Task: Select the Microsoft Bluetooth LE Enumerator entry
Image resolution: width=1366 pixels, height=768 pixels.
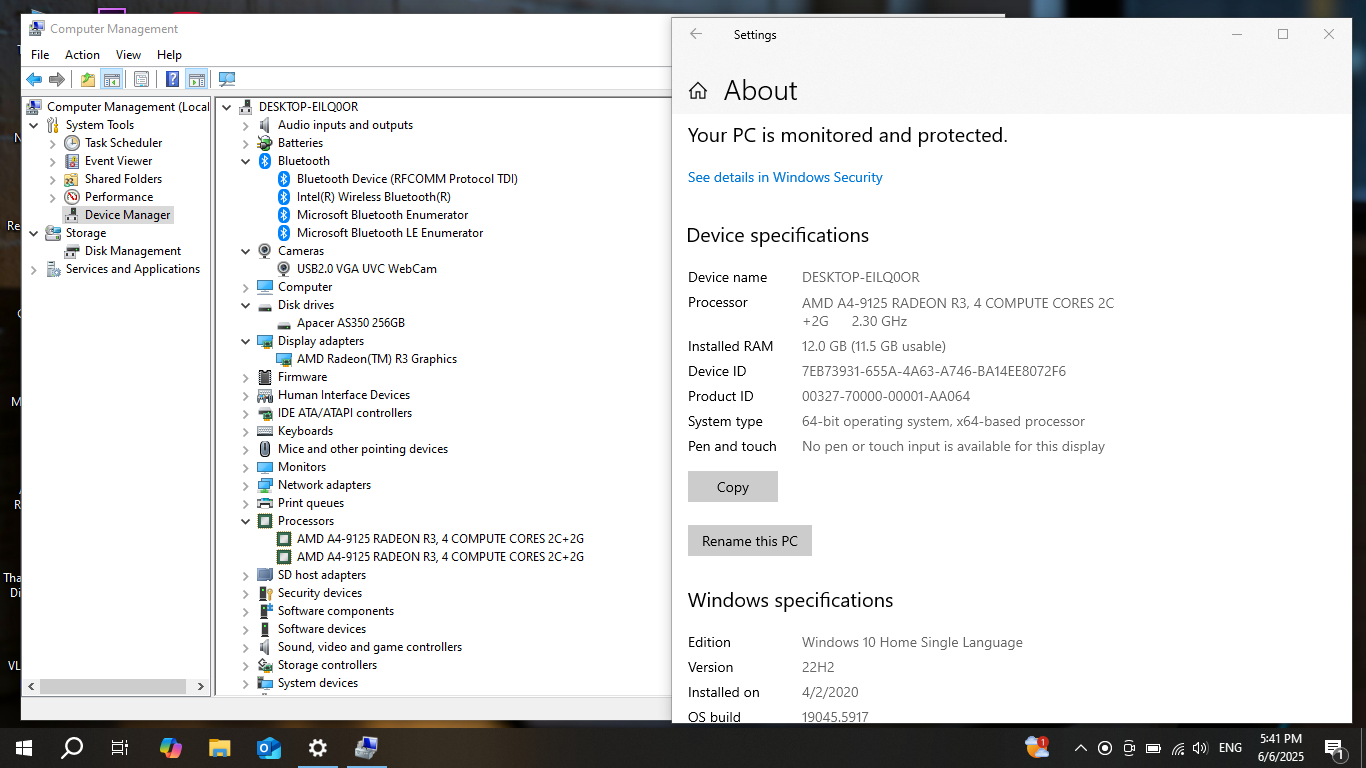Action: point(389,233)
